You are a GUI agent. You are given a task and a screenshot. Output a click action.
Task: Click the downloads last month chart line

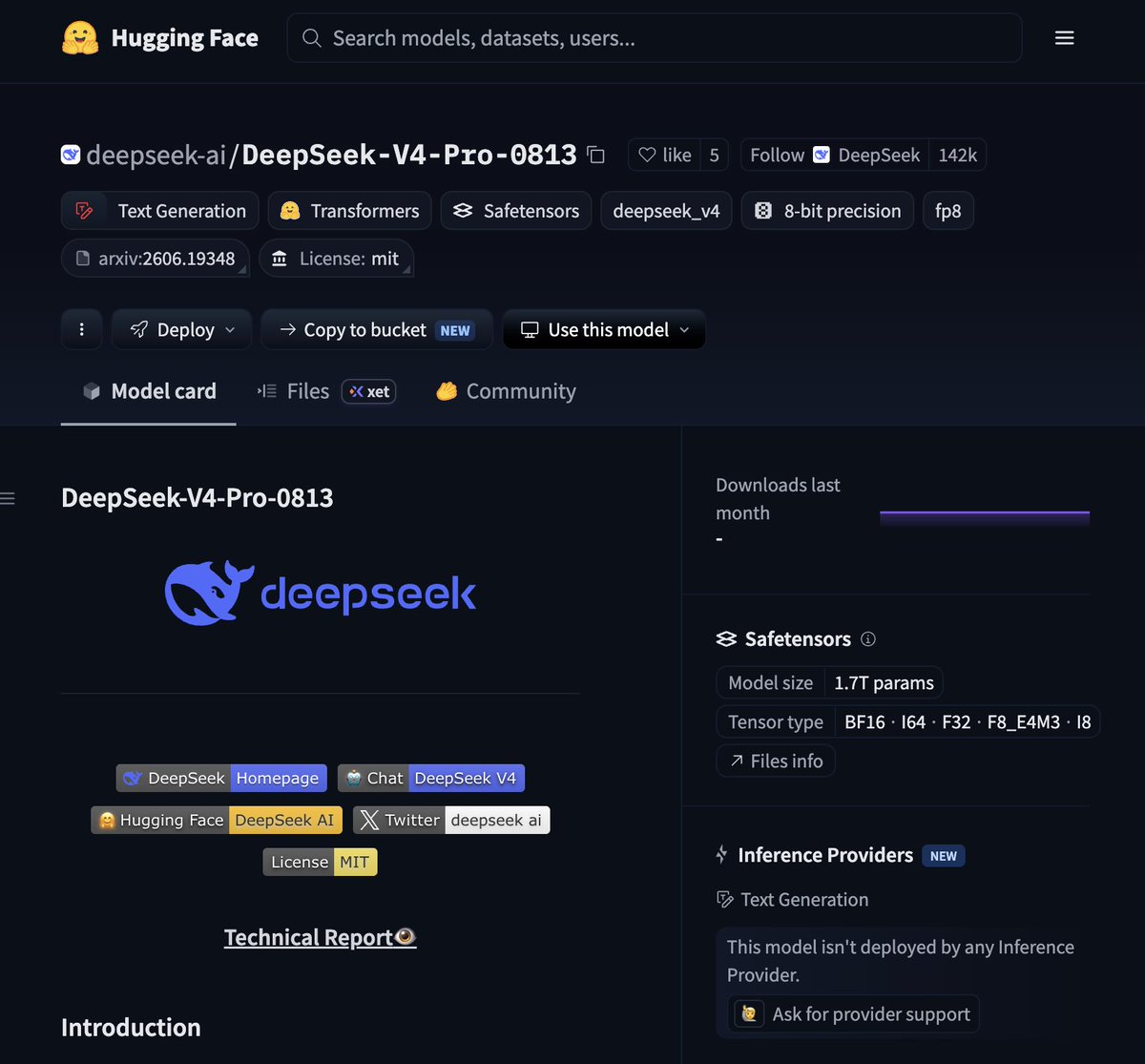click(985, 516)
